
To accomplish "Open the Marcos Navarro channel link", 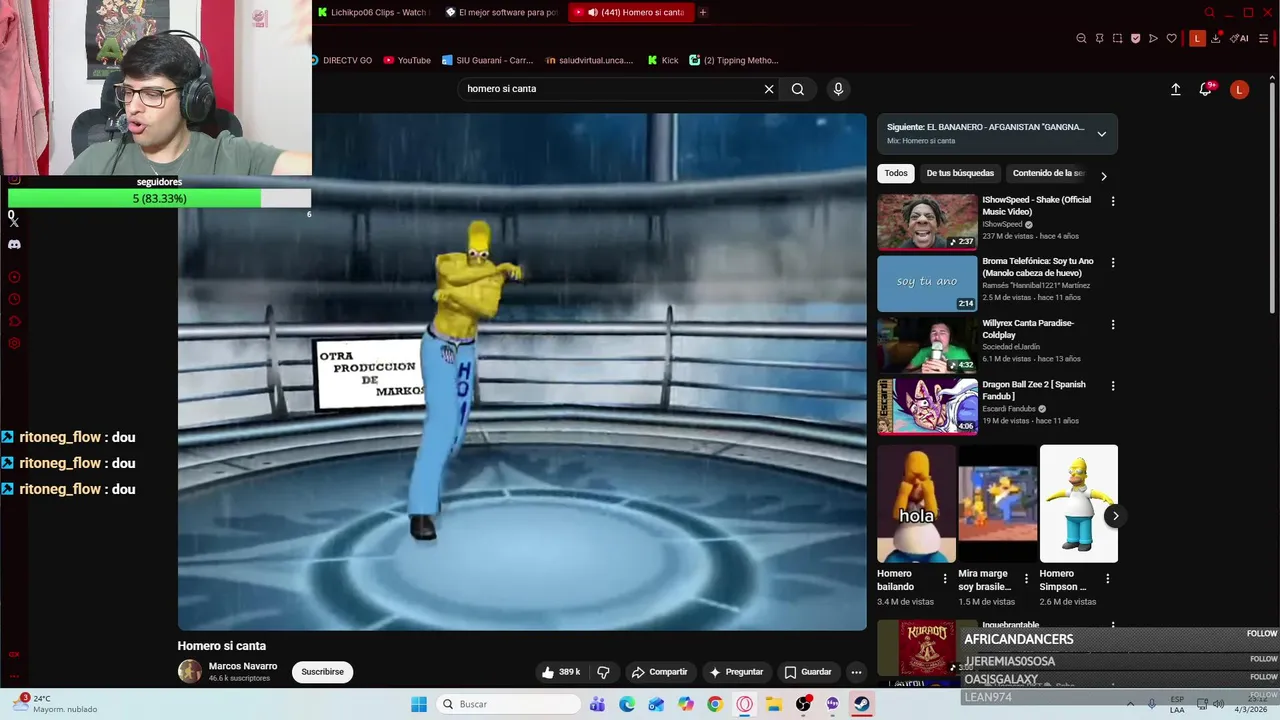I will [x=243, y=666].
